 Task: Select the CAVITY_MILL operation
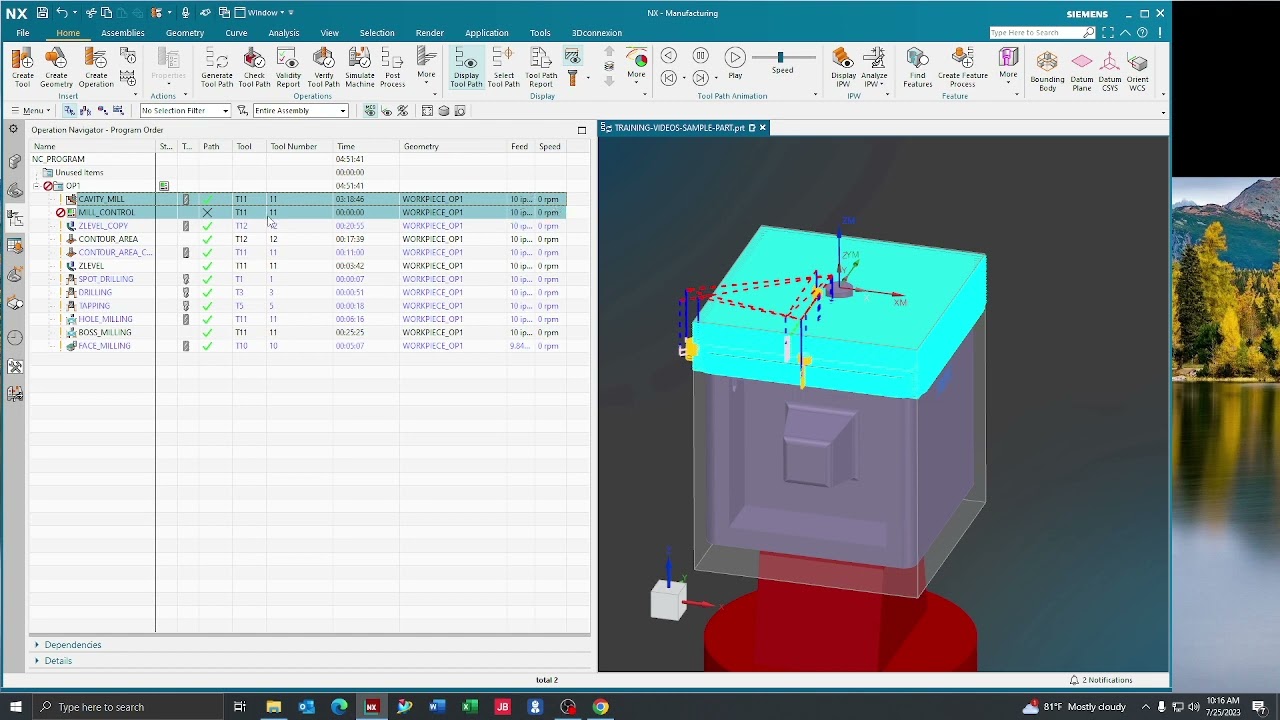[x=101, y=199]
